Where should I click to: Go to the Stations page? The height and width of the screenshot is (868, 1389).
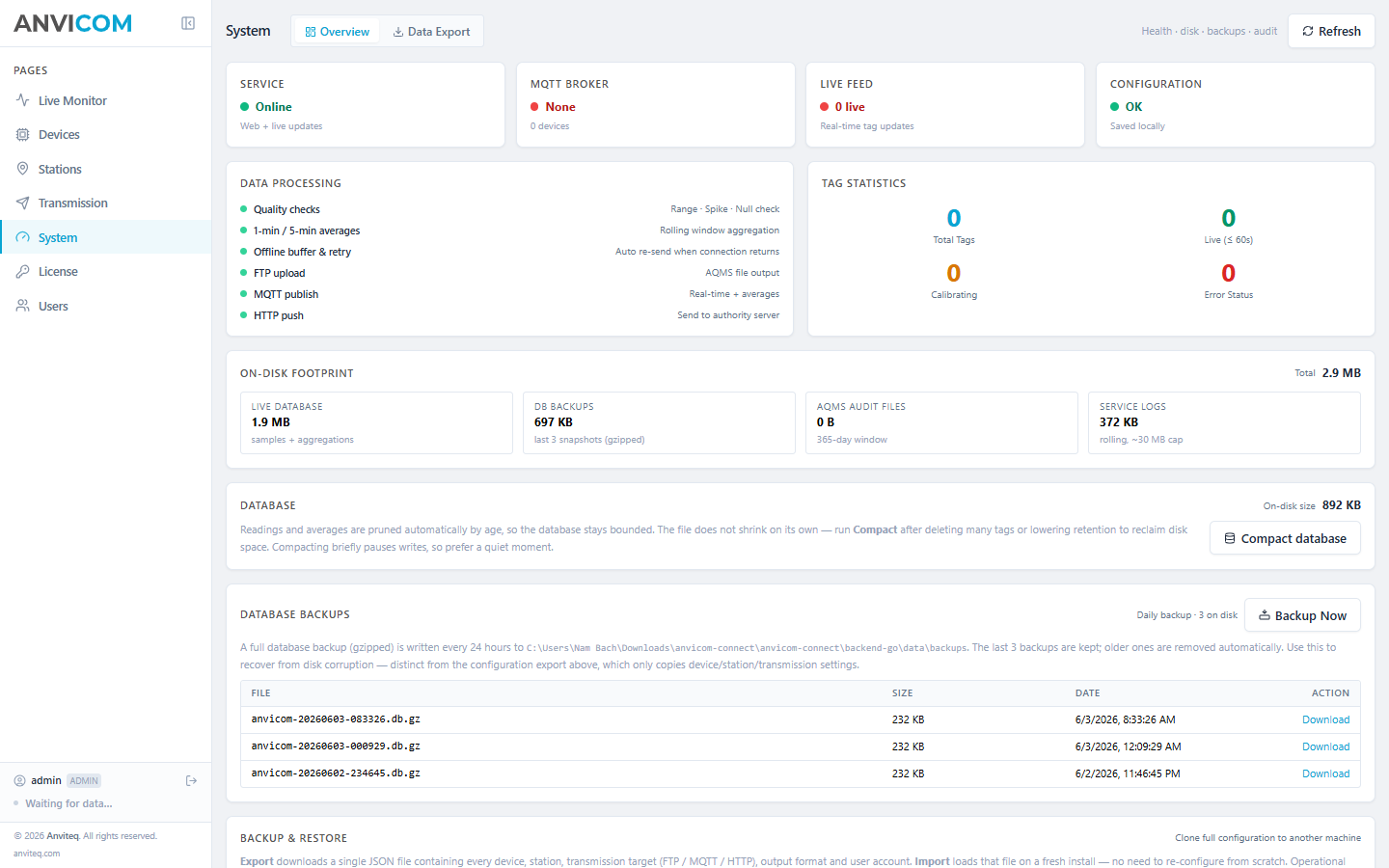[x=105, y=169]
